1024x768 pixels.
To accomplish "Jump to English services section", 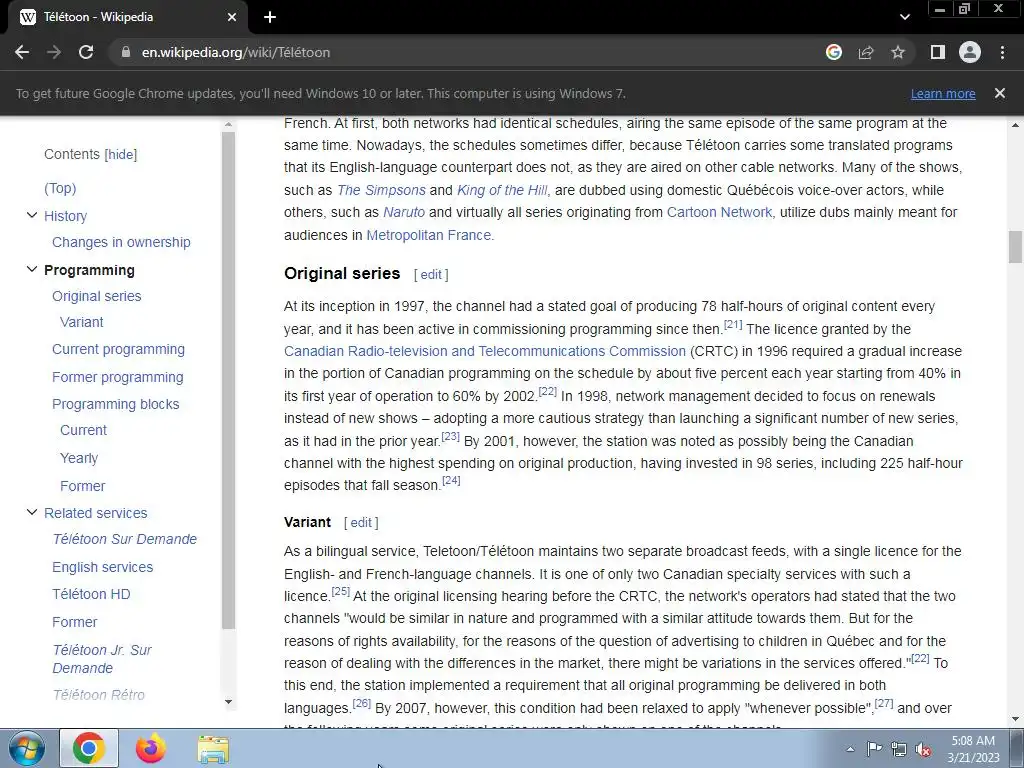I will (x=103, y=568).
